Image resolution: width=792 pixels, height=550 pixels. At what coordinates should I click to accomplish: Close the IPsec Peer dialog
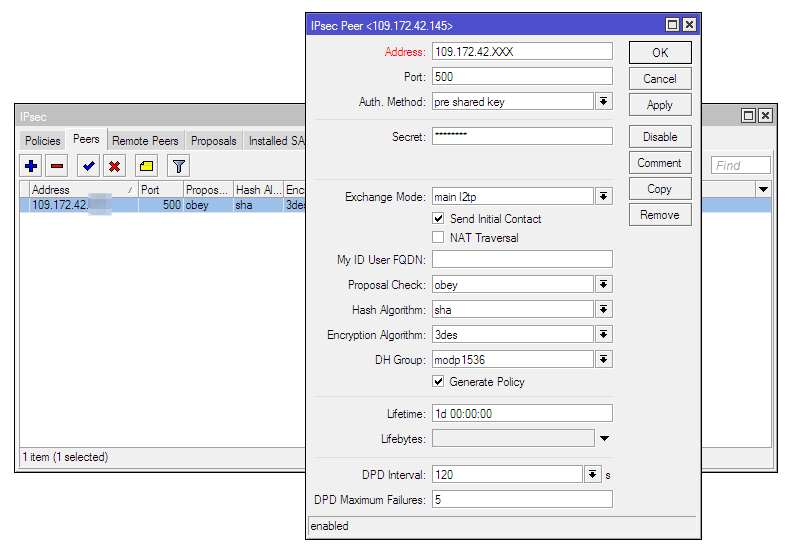pos(689,25)
